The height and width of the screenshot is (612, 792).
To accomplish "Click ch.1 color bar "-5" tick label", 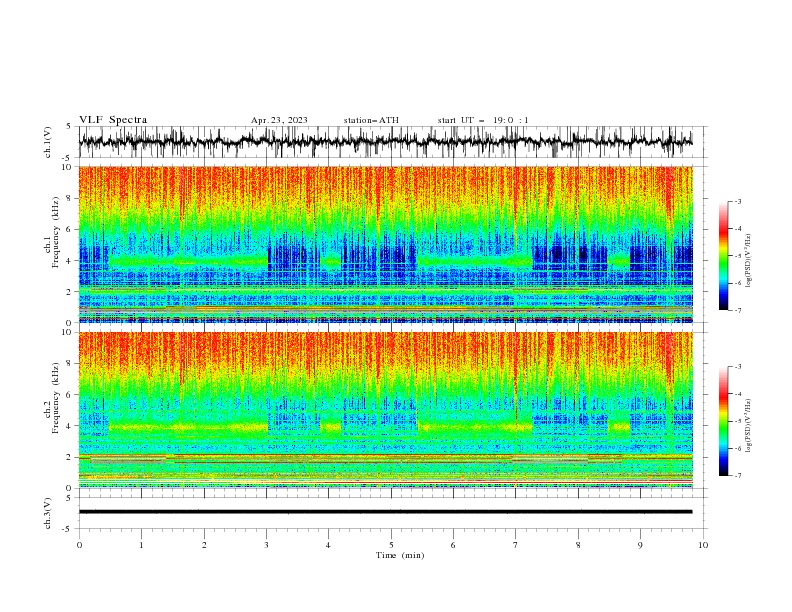I will (738, 256).
